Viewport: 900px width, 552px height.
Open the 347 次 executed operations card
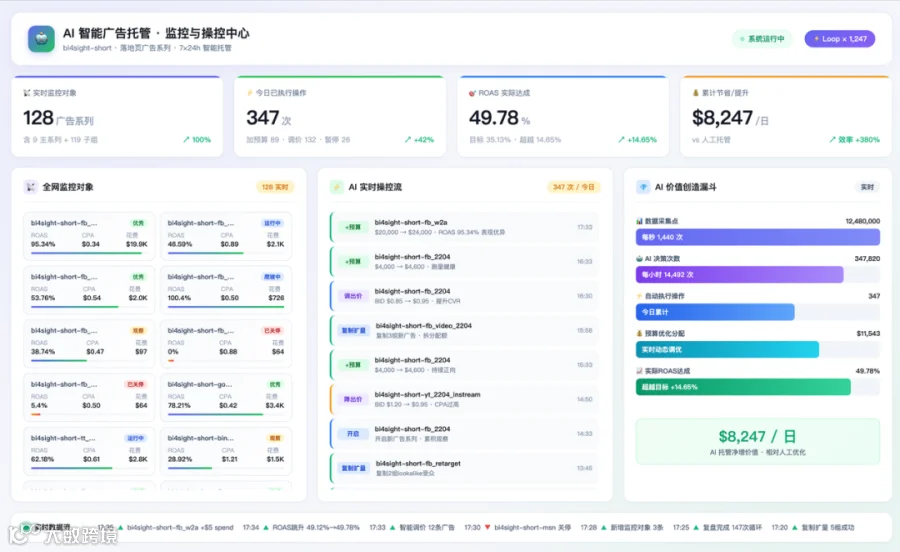(340, 116)
